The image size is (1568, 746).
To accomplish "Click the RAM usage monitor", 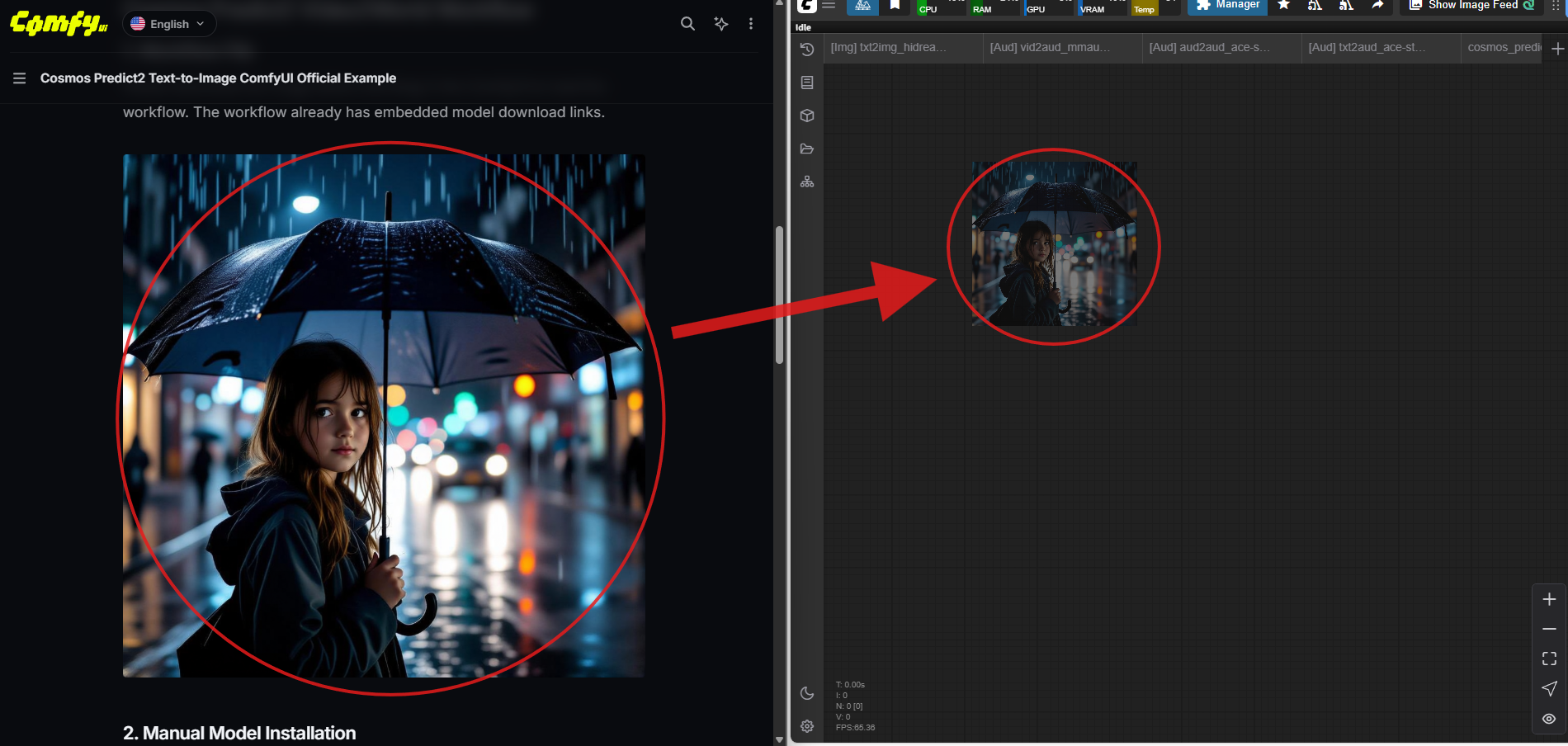I will coord(994,7).
